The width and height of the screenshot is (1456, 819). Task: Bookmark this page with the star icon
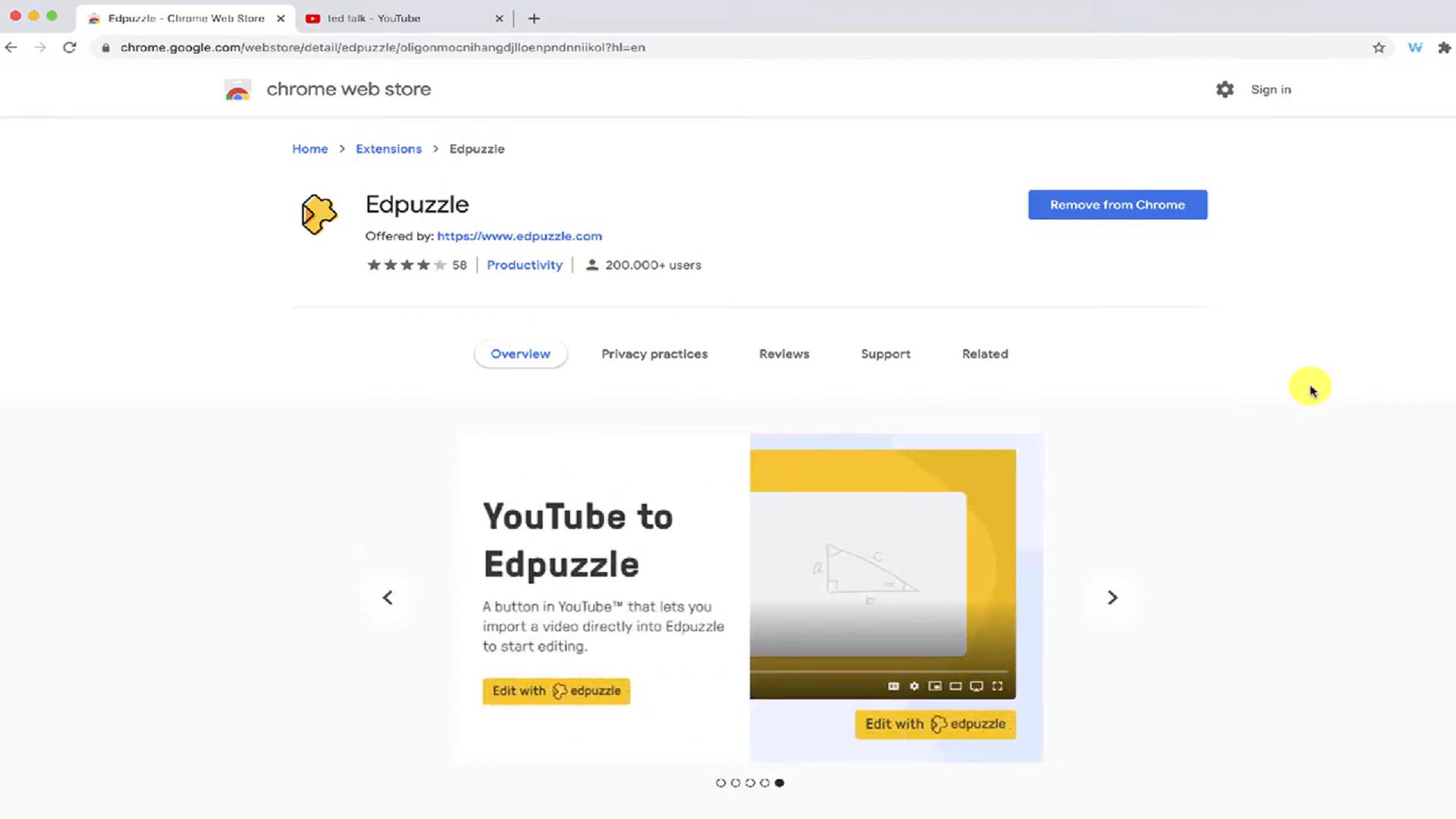pos(1379,48)
